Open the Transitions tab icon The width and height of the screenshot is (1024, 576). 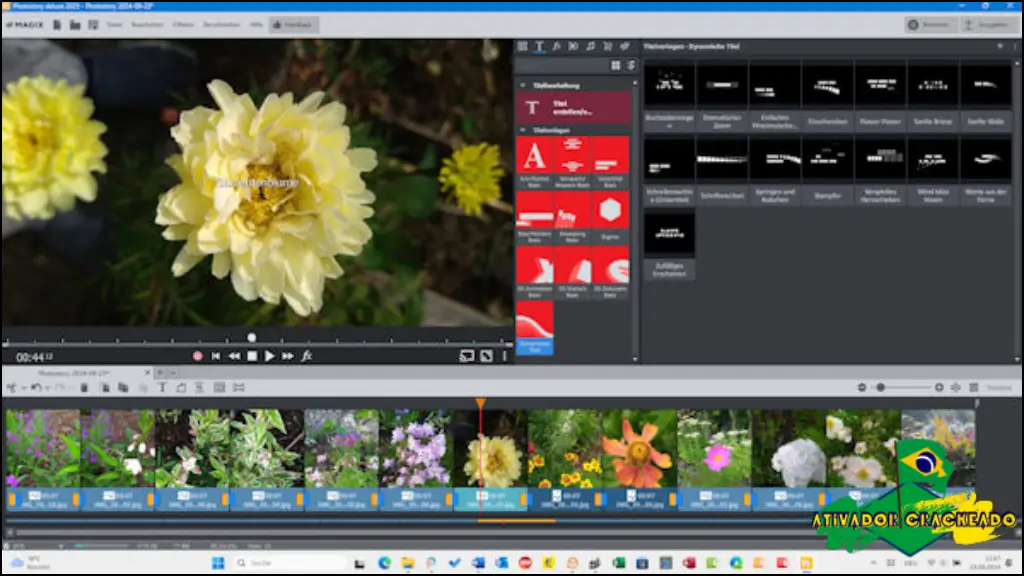[x=573, y=46]
